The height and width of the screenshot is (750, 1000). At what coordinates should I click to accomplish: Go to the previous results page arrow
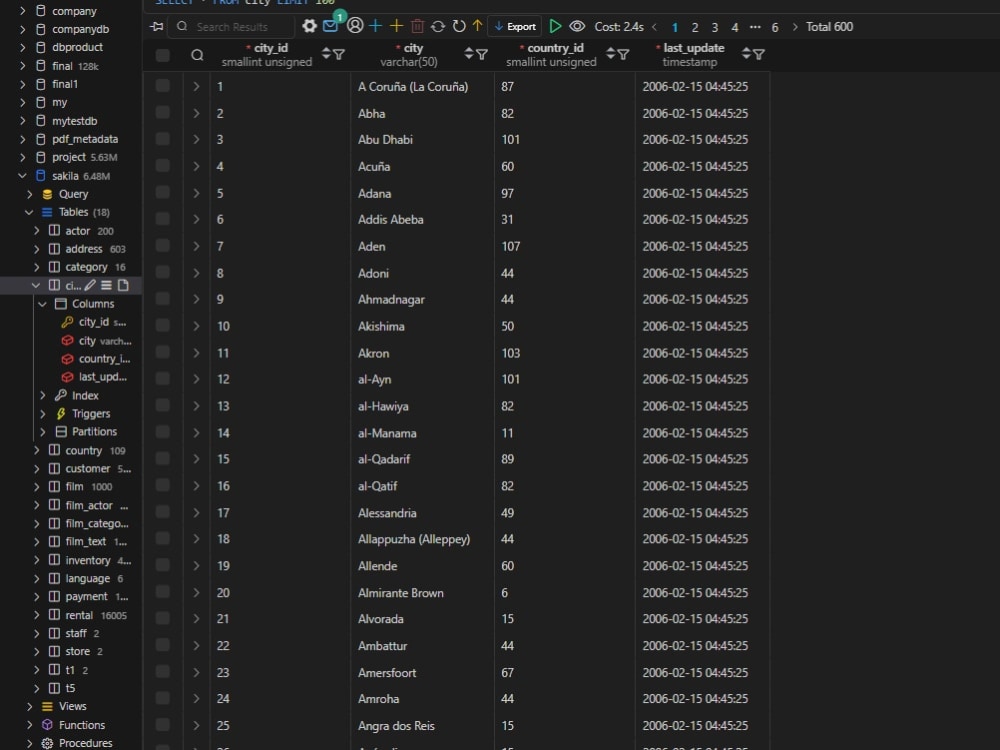(654, 27)
